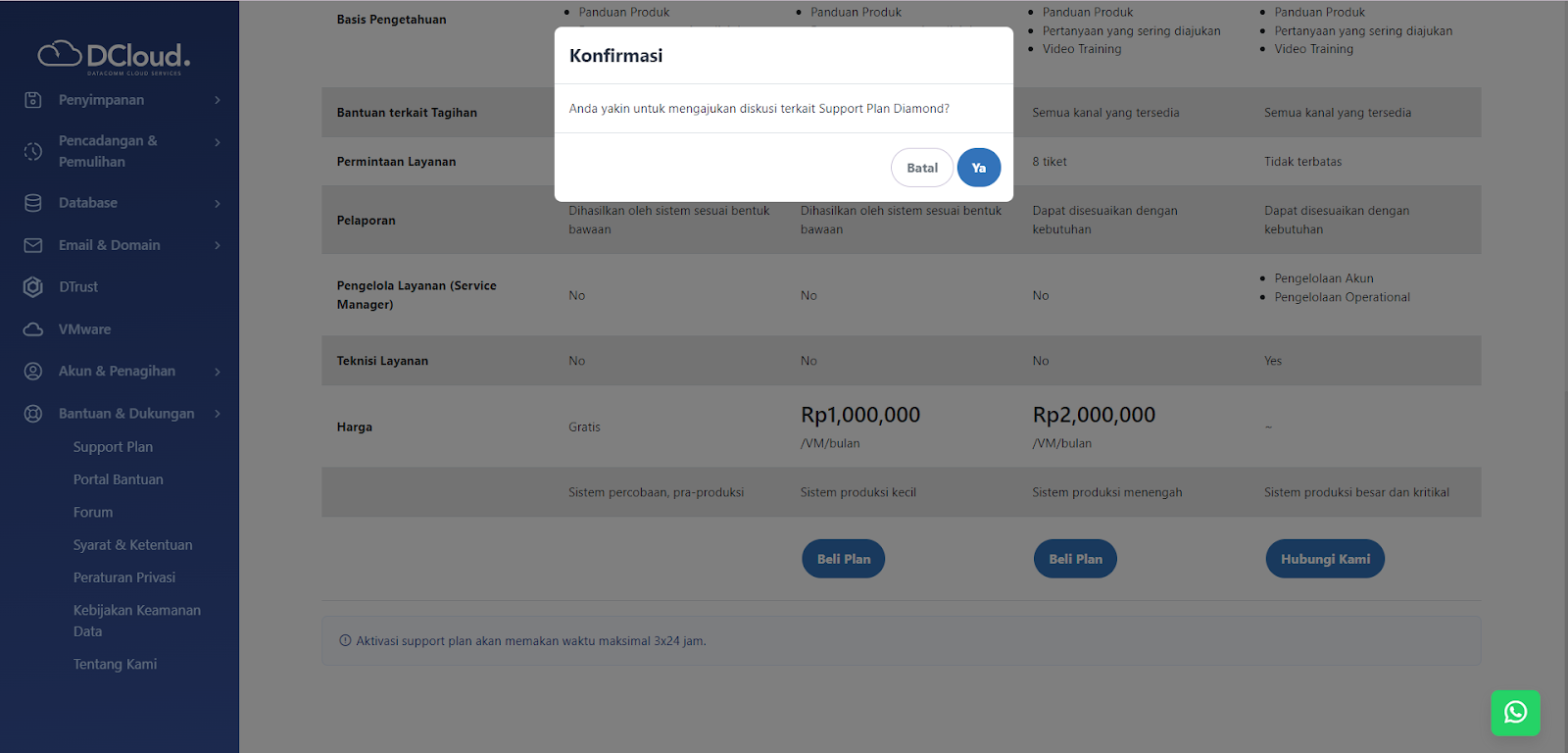Open Syarat & Ketentuan page
Screen dimensions: 1568x753
tap(132, 544)
